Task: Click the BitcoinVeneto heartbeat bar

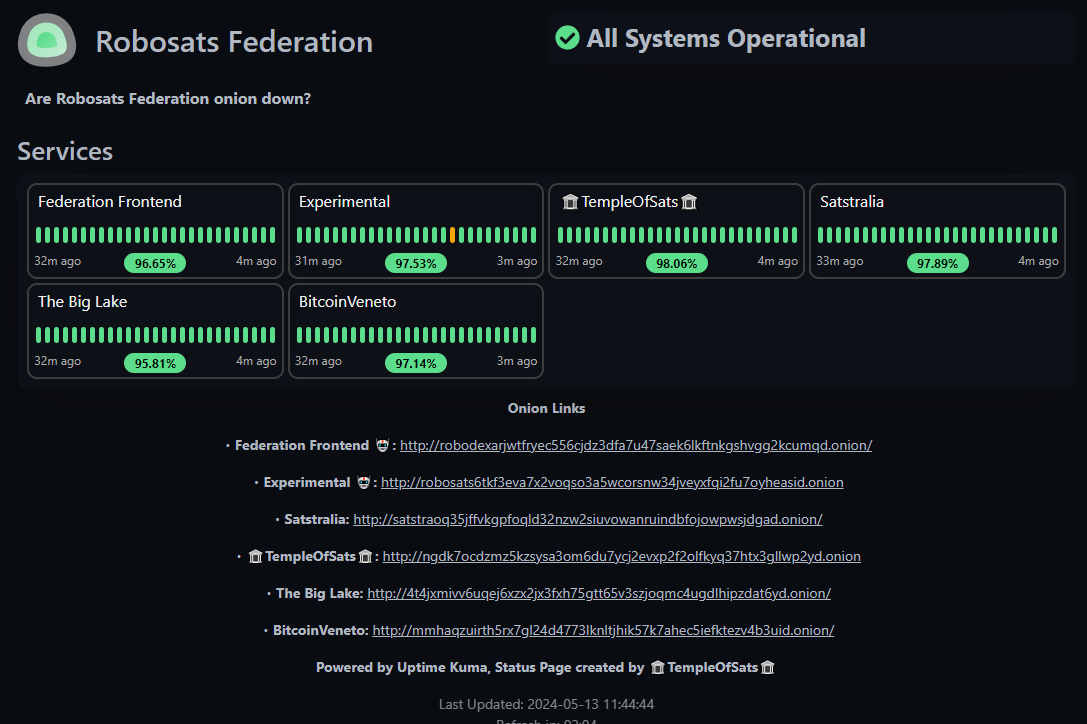Action: pos(416,335)
